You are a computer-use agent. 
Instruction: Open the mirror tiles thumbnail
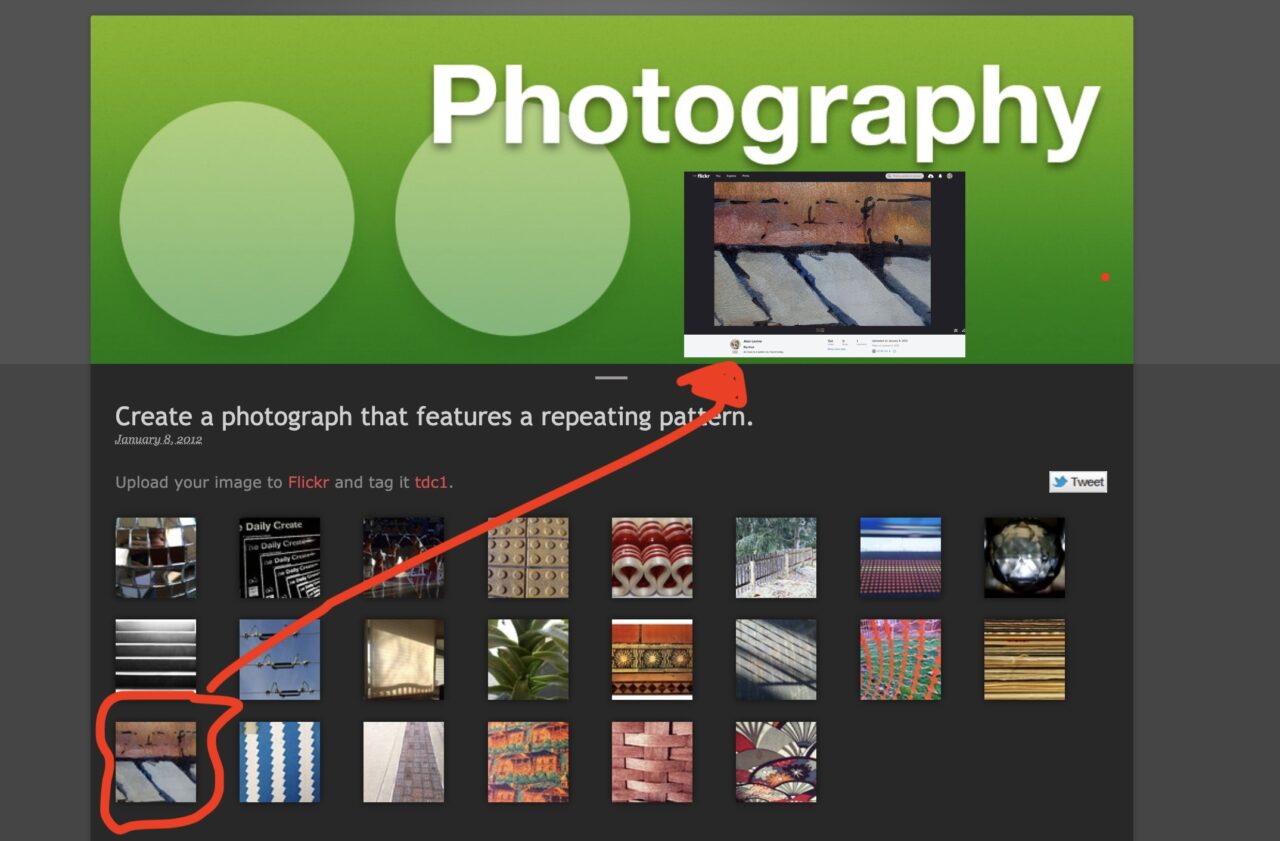(x=155, y=557)
